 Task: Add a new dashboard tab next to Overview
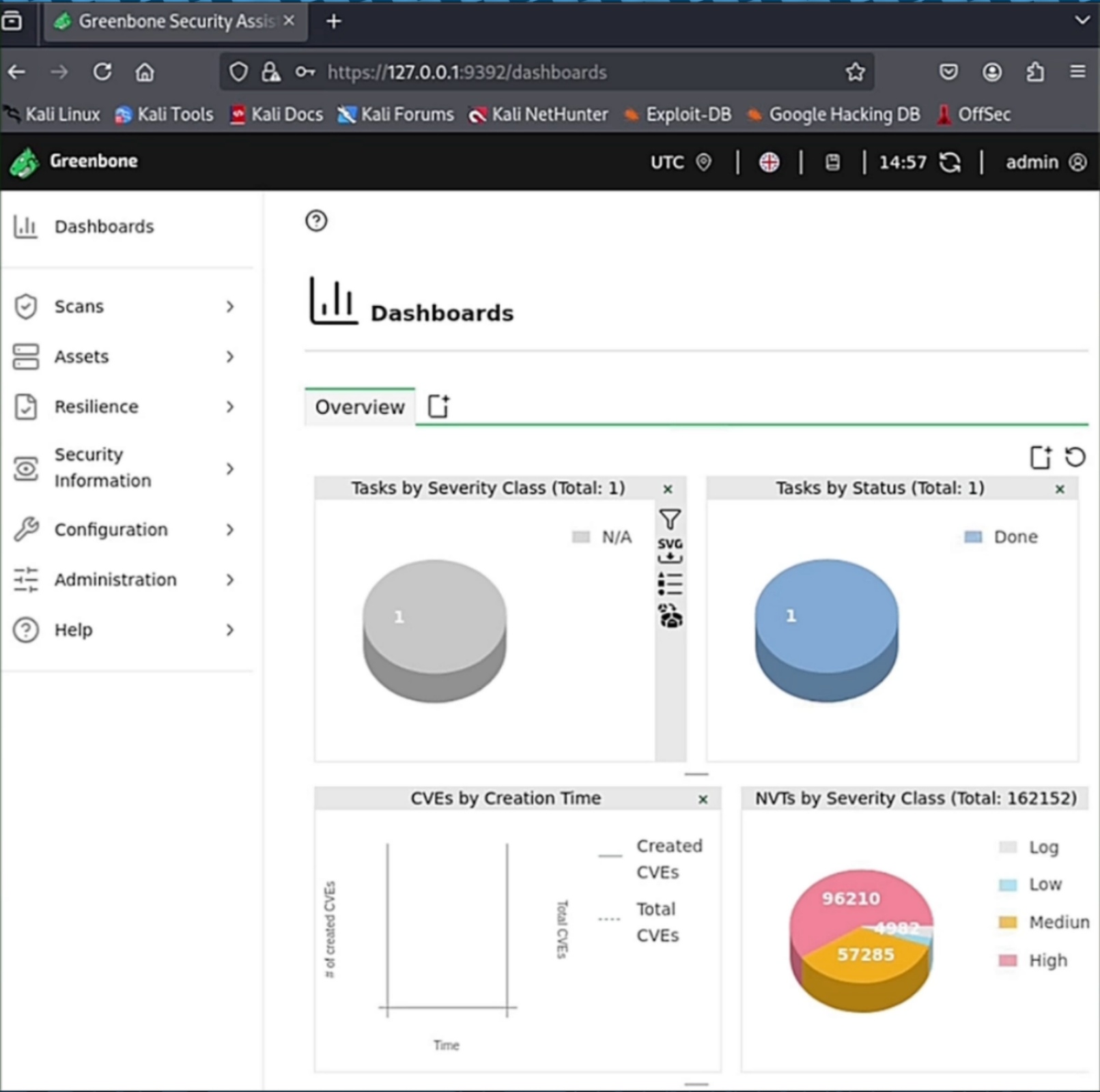(438, 406)
